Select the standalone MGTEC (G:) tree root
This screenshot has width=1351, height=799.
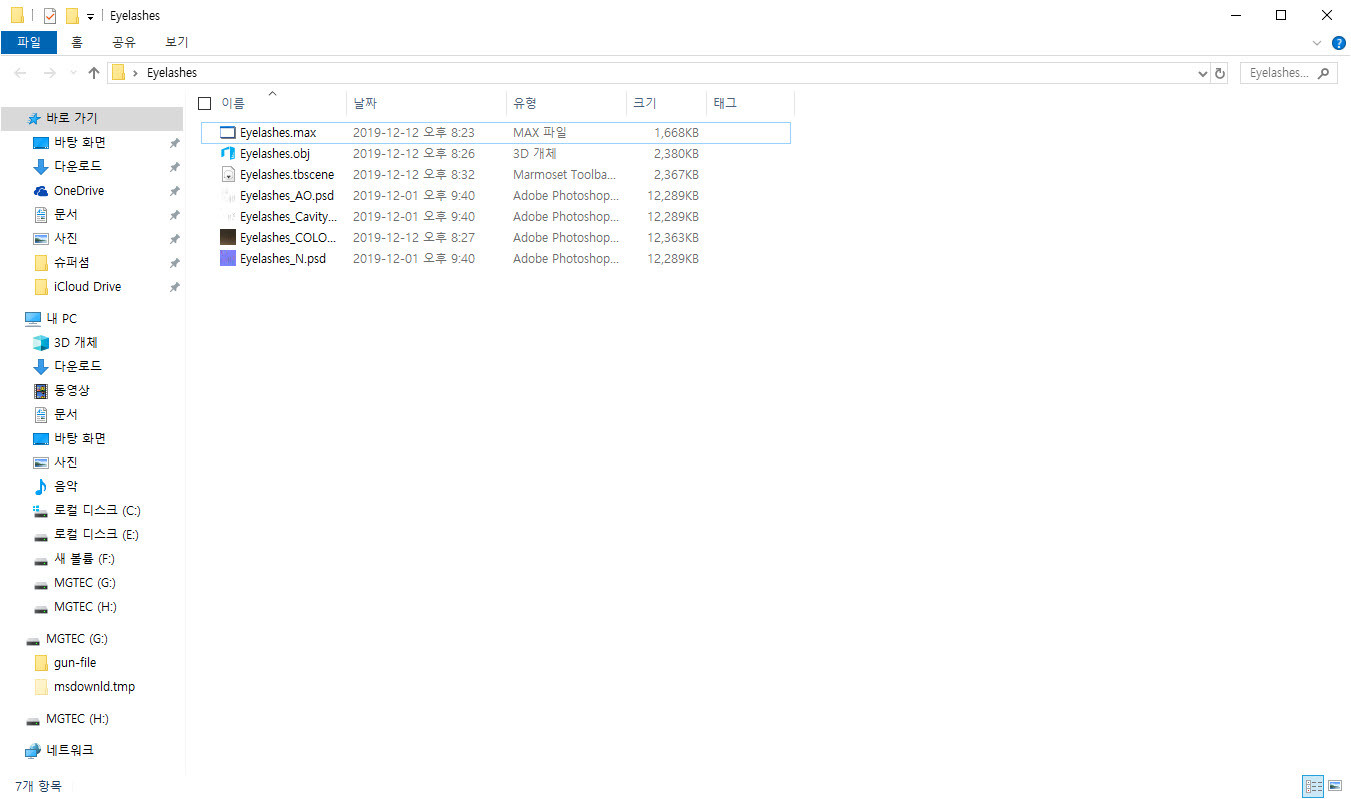pos(77,638)
